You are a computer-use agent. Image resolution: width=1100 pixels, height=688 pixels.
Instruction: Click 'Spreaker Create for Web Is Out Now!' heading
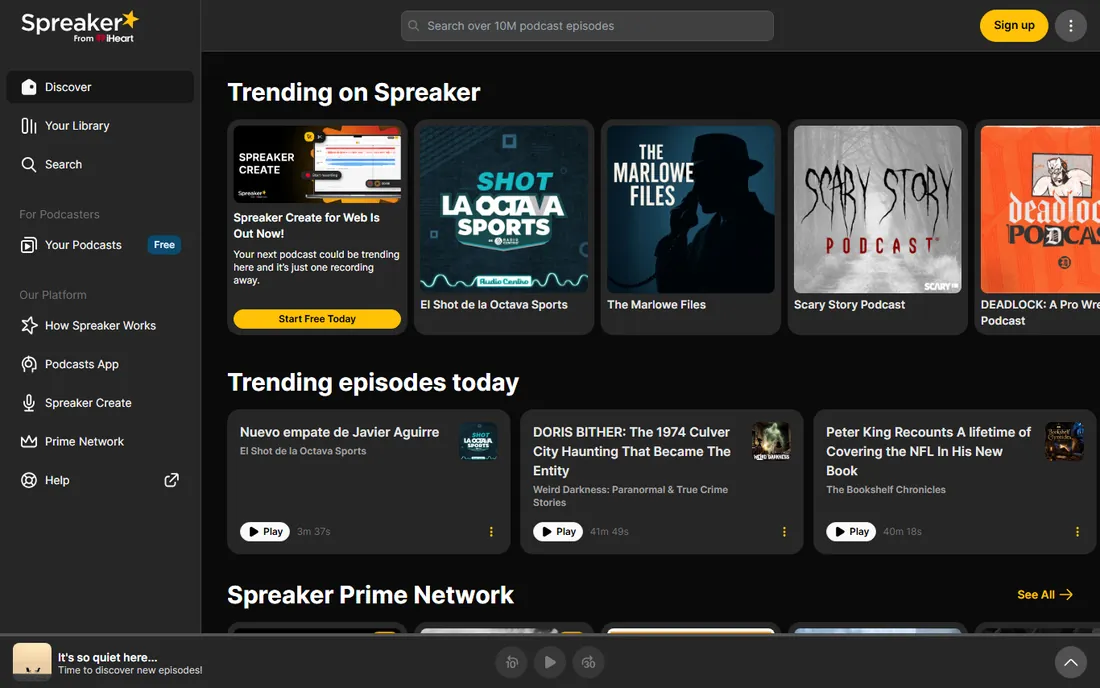click(x=307, y=226)
